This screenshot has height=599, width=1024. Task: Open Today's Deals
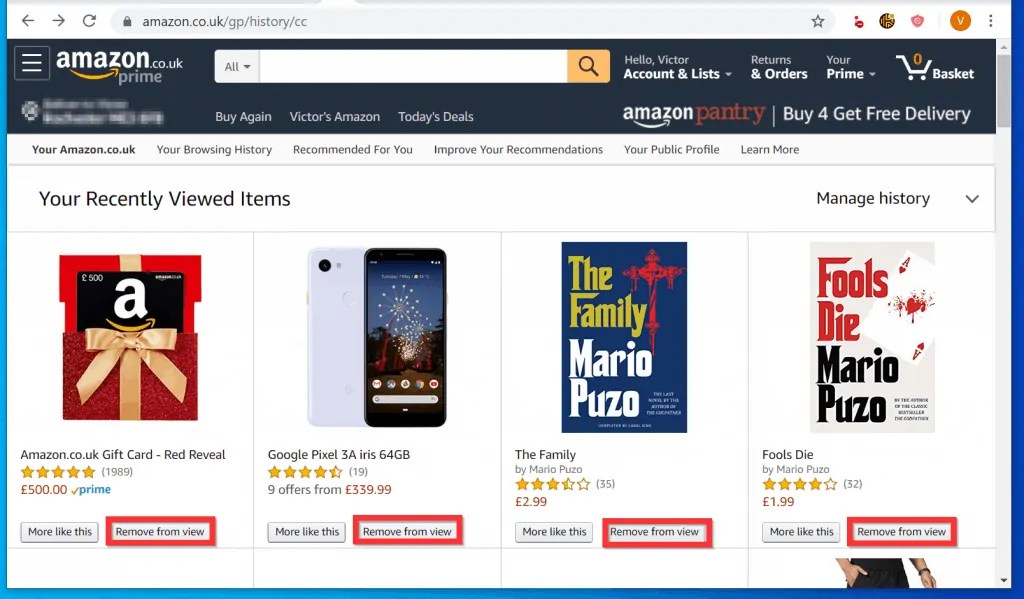(x=435, y=116)
